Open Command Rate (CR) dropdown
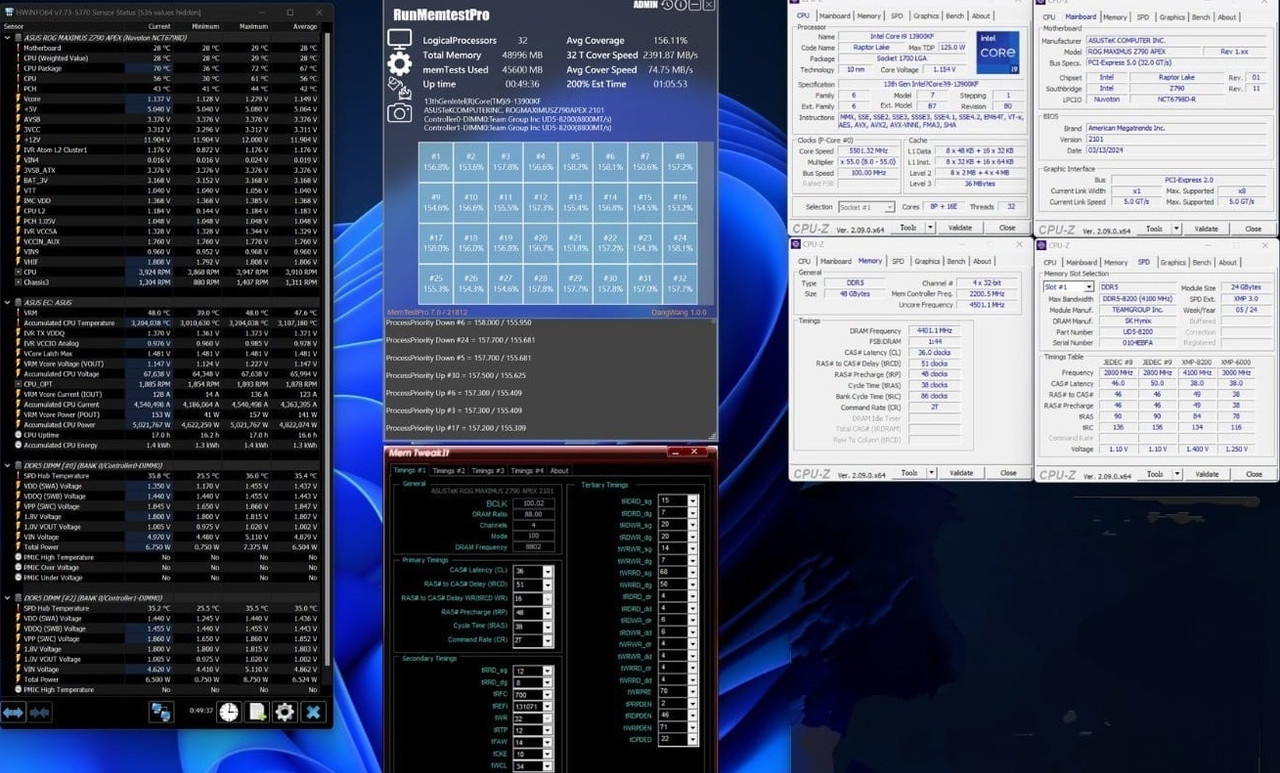 click(547, 640)
